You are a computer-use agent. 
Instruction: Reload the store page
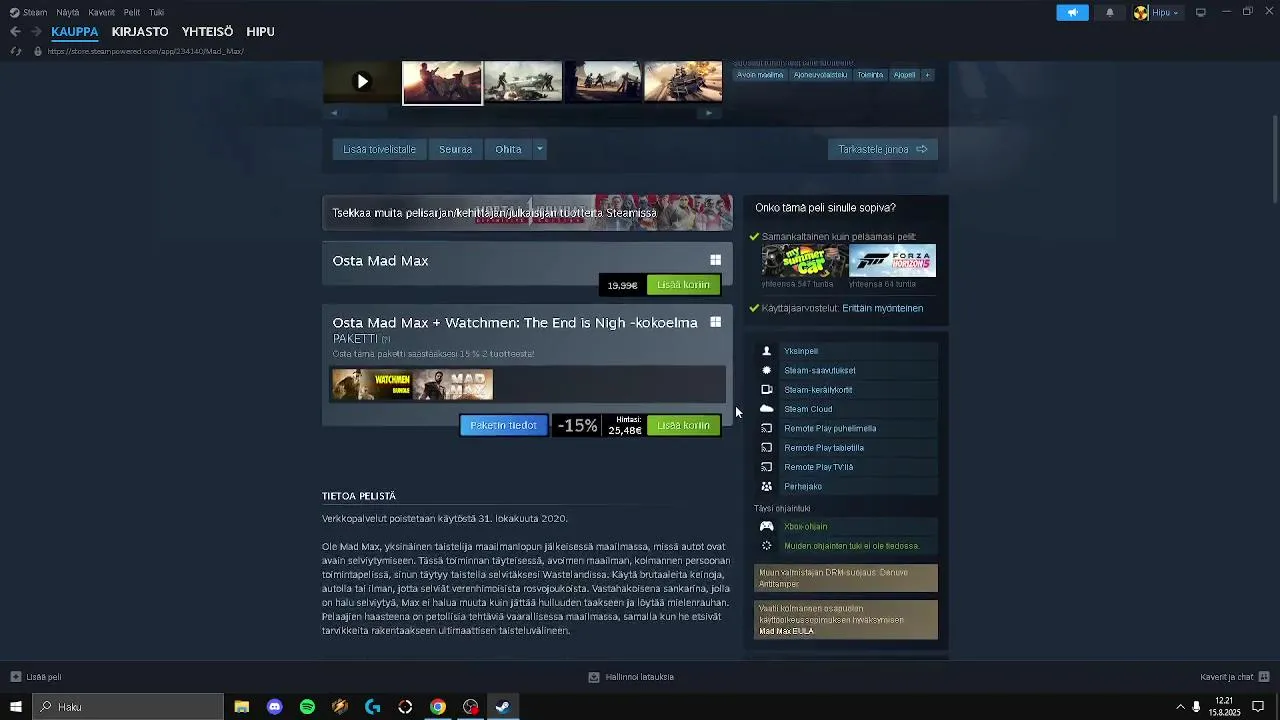coord(16,51)
